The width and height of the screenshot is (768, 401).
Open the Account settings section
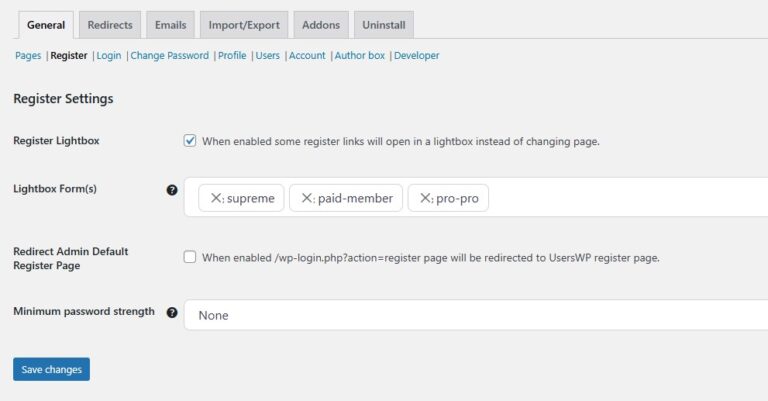tap(307, 55)
